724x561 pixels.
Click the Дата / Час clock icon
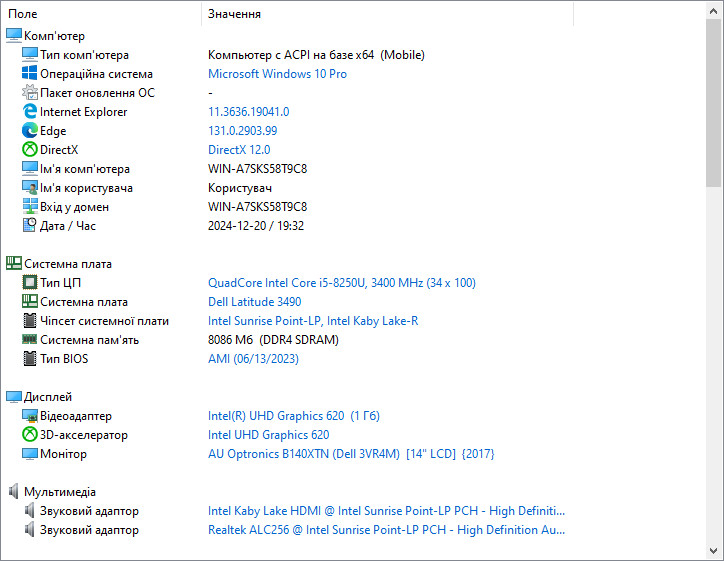coord(30,225)
